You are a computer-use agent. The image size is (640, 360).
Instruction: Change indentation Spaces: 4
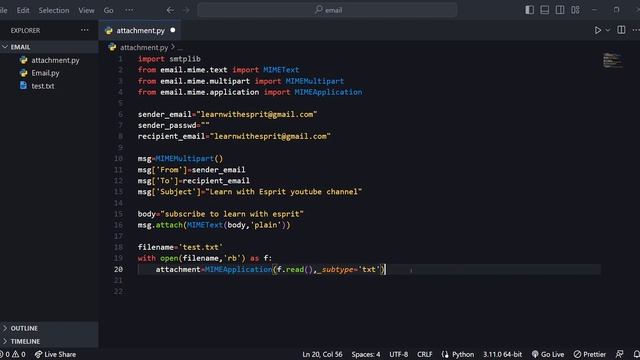point(366,354)
